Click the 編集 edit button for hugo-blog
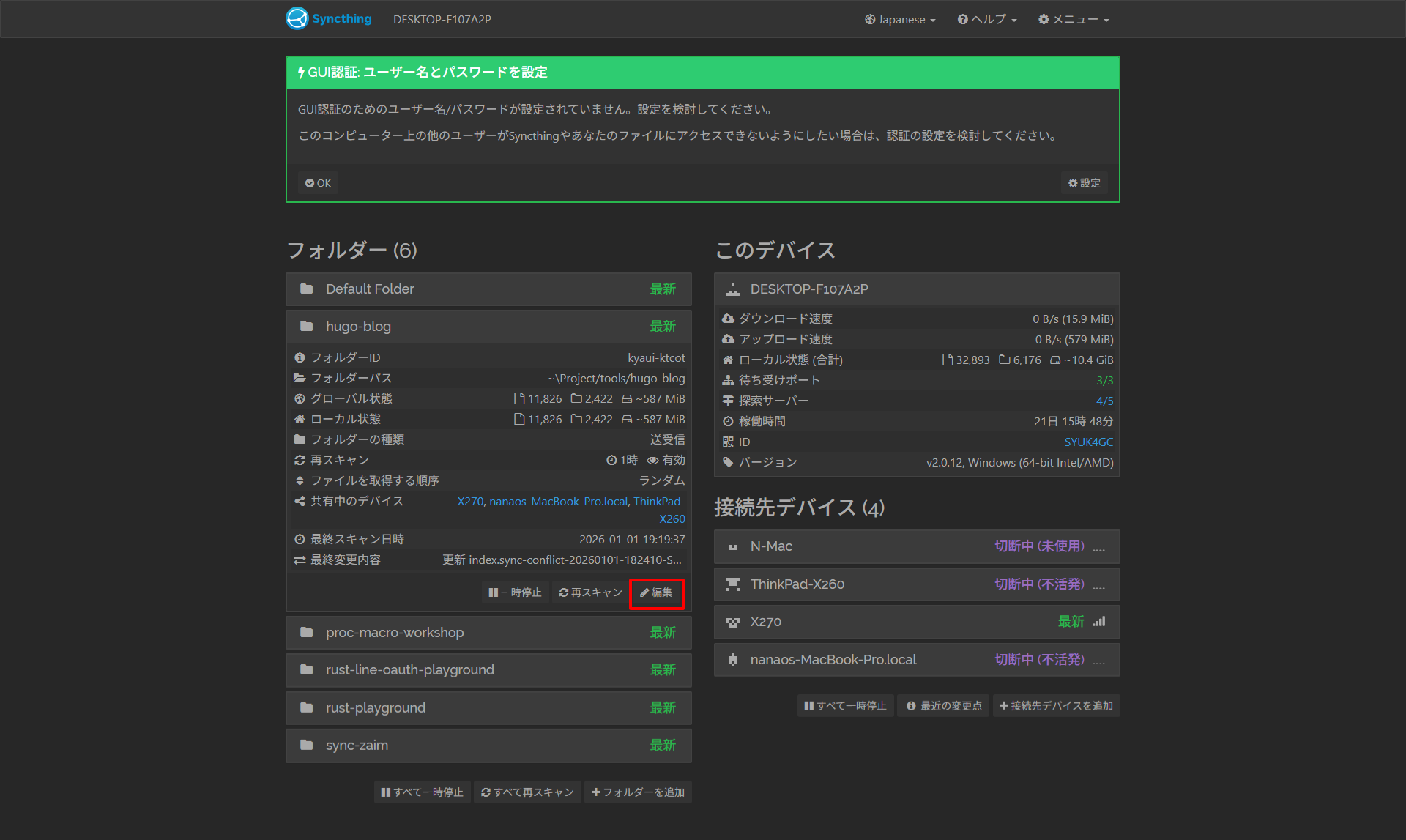1406x840 pixels. pos(656,592)
